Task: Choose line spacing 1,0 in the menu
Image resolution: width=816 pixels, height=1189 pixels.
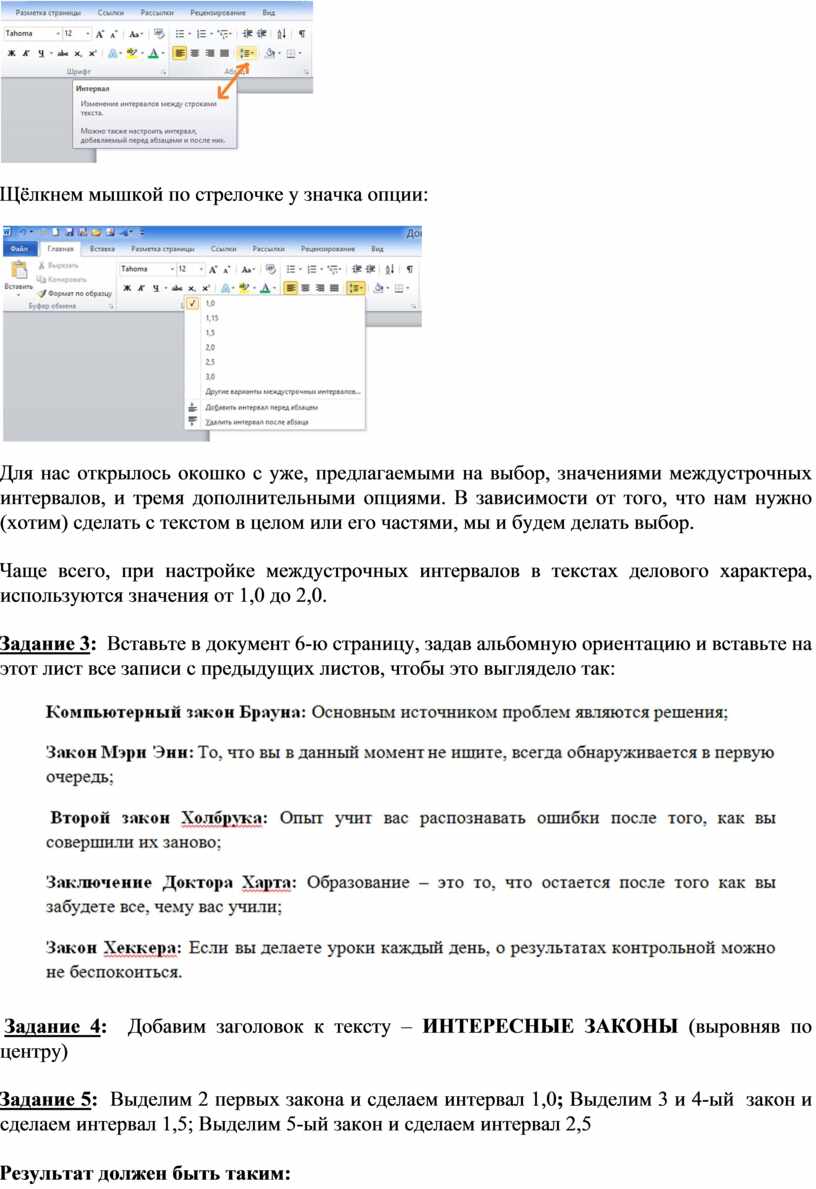Action: pyautogui.click(x=210, y=303)
